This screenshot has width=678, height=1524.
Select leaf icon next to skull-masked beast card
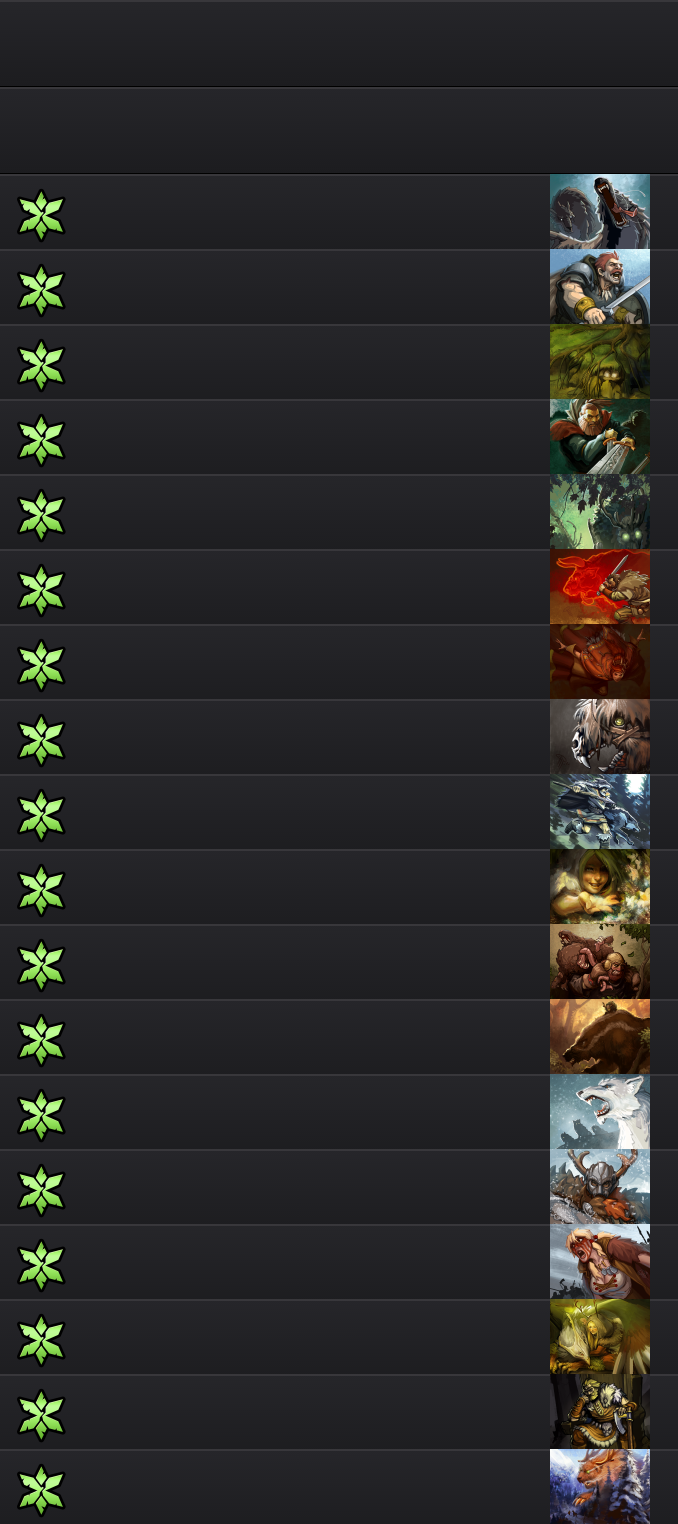[x=41, y=741]
